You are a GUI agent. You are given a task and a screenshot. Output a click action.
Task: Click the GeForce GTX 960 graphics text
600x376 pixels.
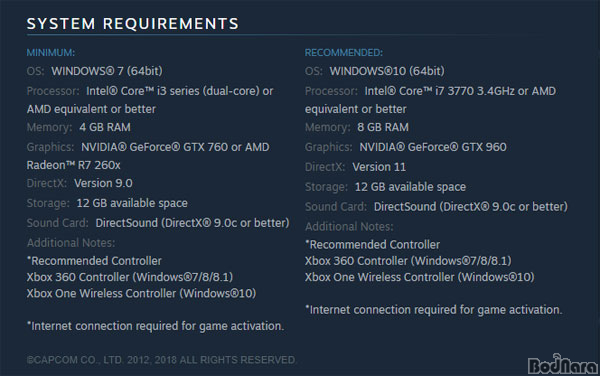pyautogui.click(x=433, y=147)
